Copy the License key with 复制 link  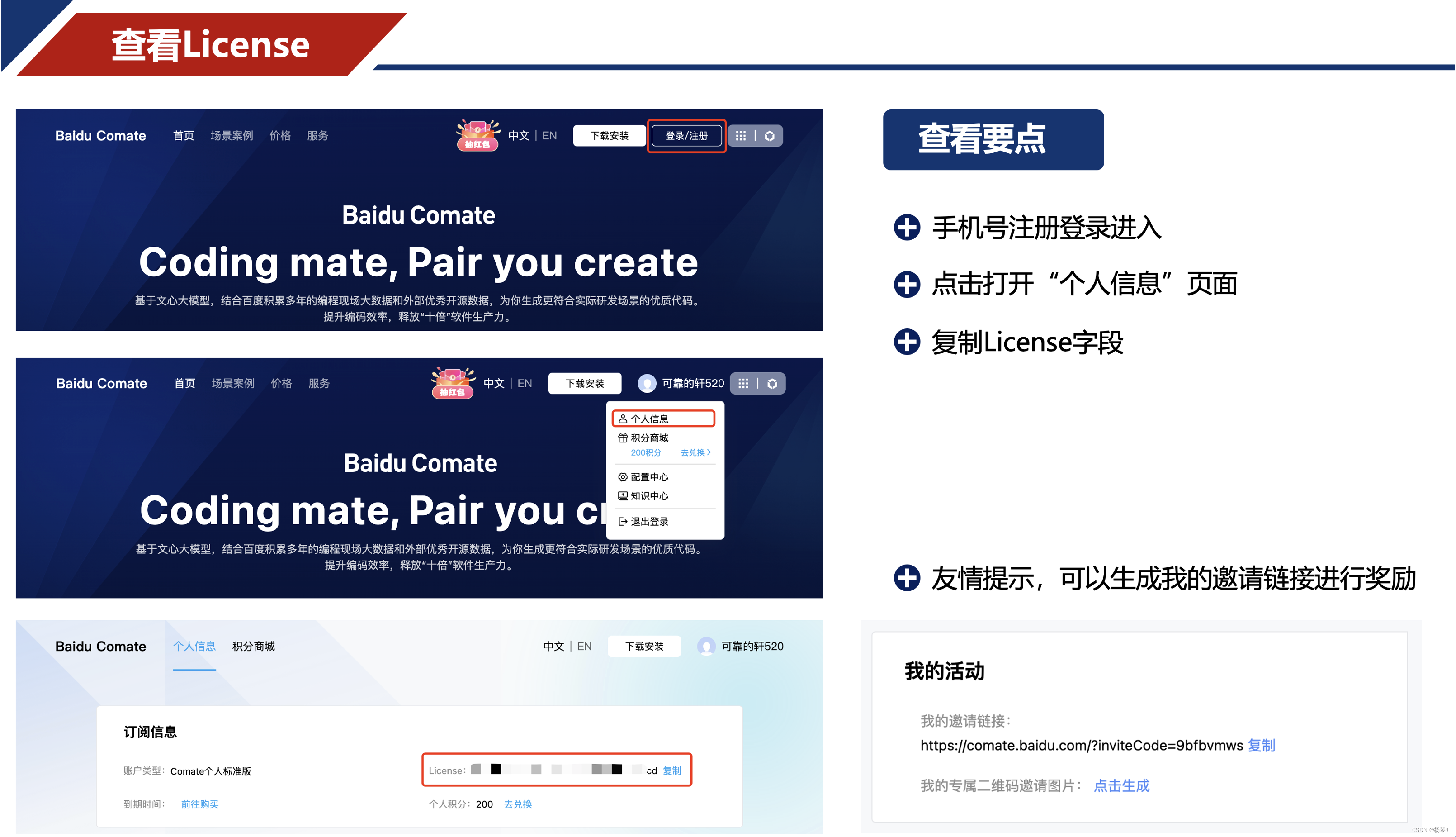[x=672, y=770]
